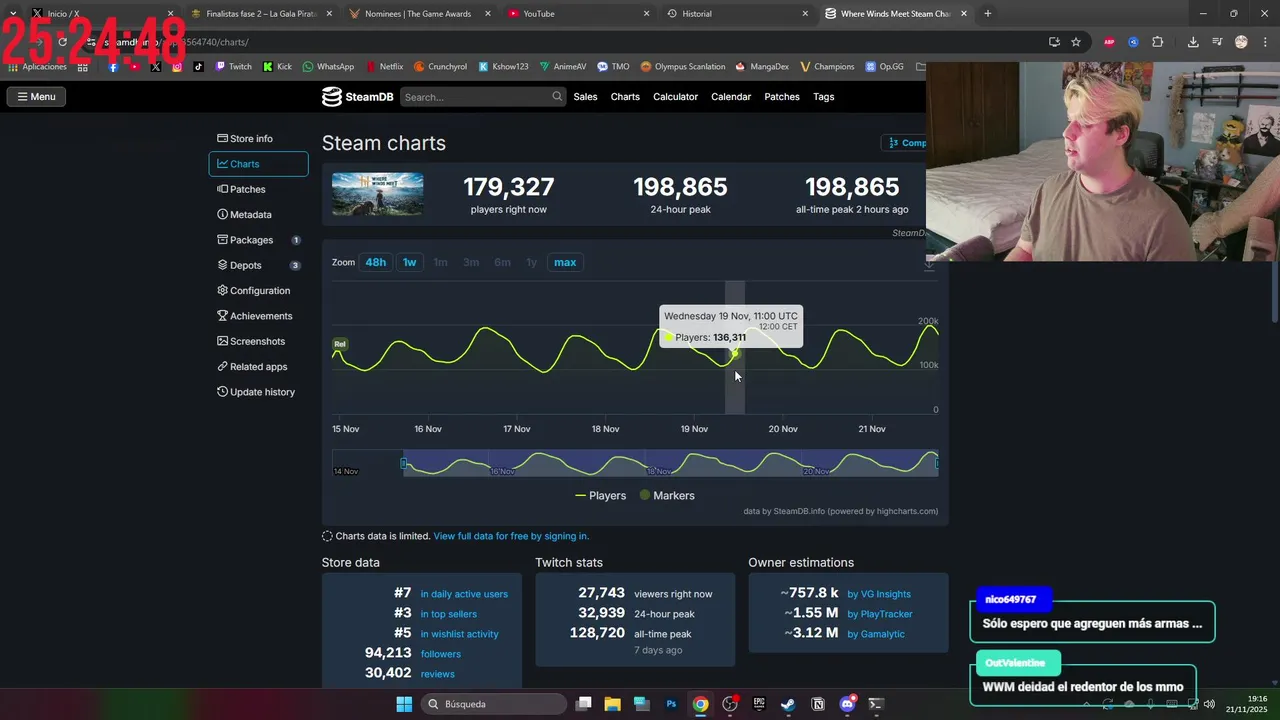
Task: Open the Crunchyrol bookmark
Action: pyautogui.click(x=440, y=67)
